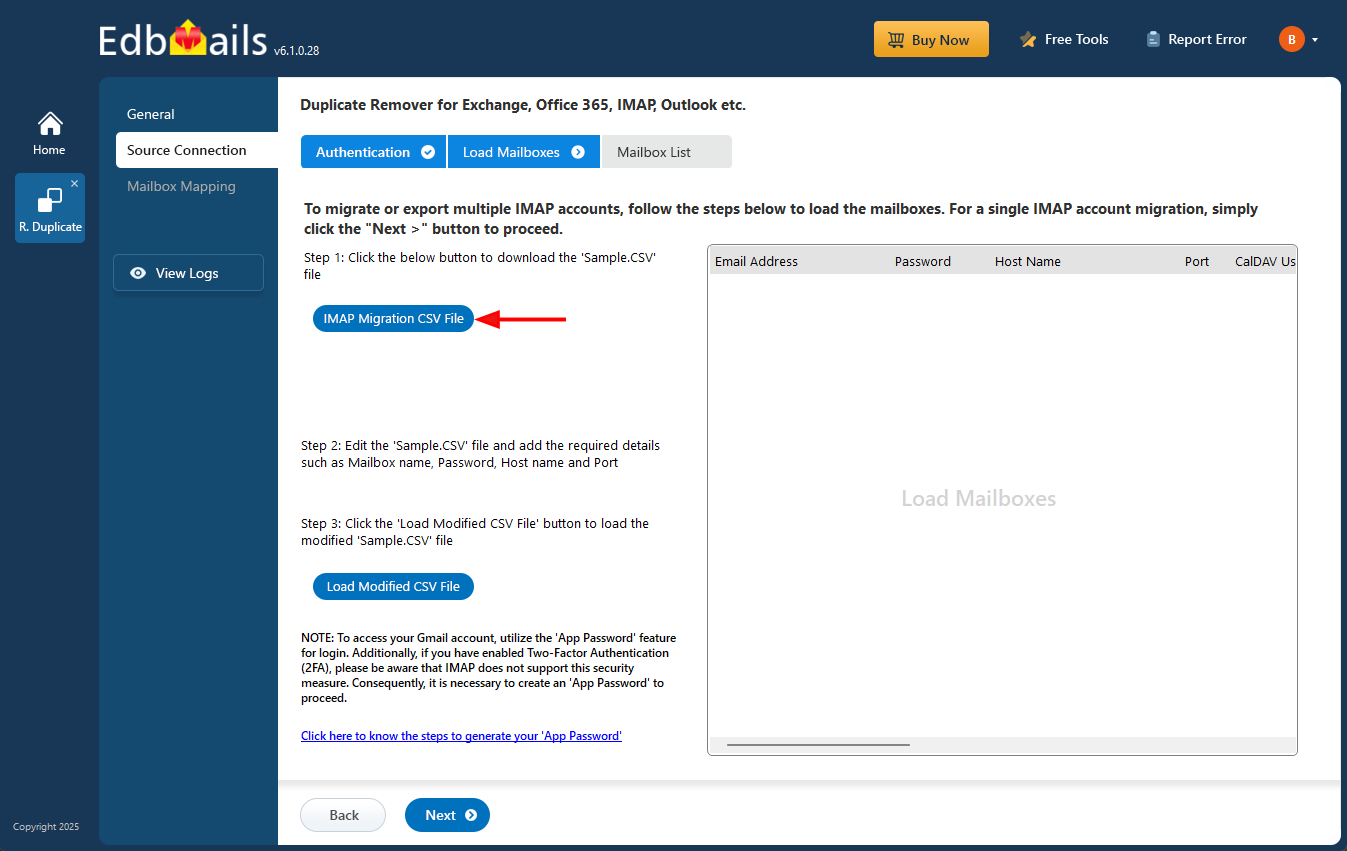Screen dimensions: 1347x851
Task: Close the R. Duplicate tab
Action: click(74, 184)
